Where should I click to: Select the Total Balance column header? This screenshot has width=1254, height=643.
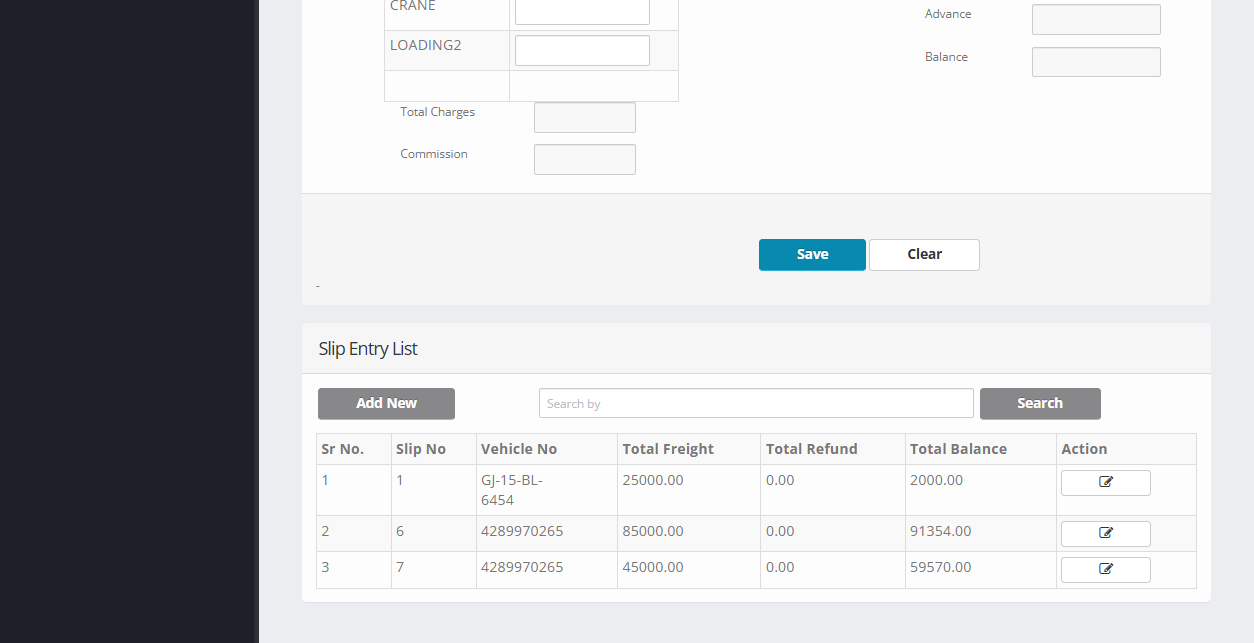(x=958, y=449)
